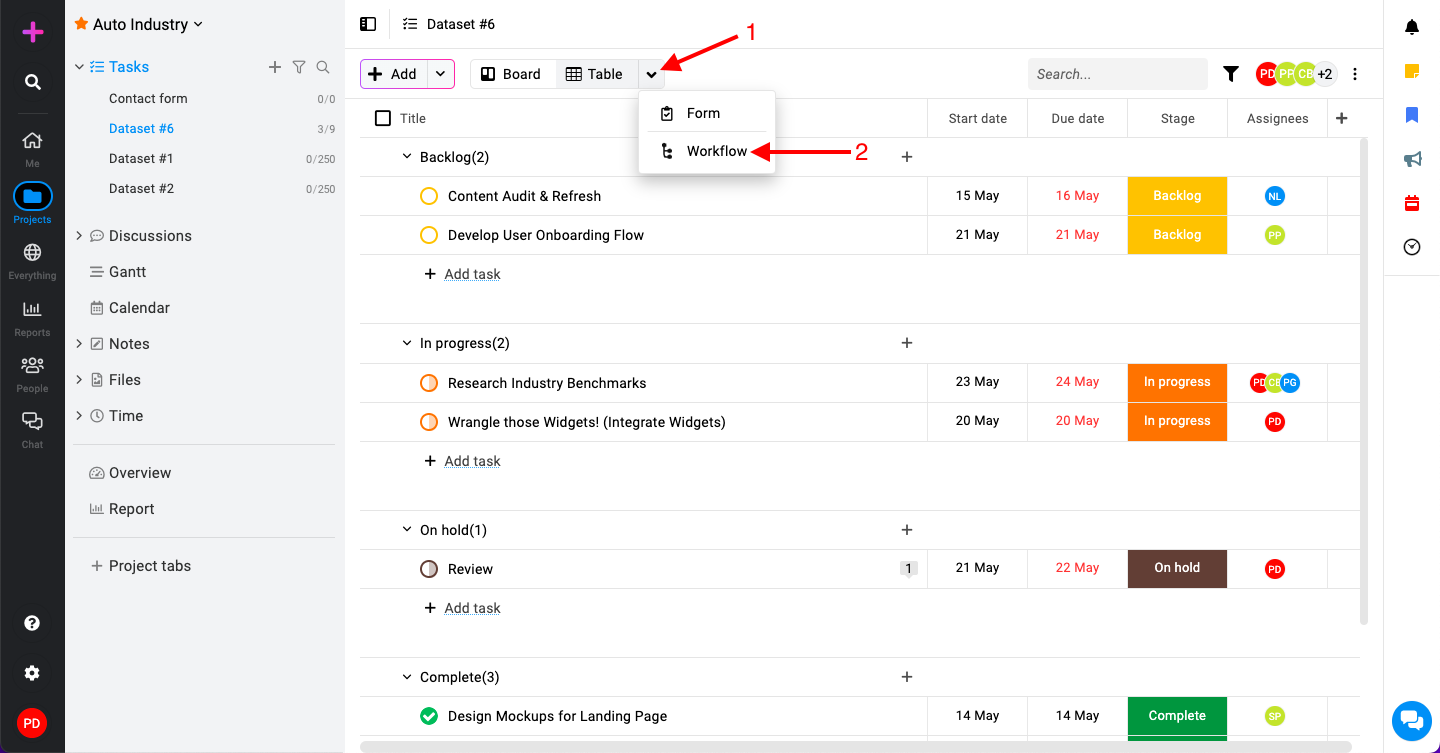Open the Add button dropdown arrow

pos(440,74)
